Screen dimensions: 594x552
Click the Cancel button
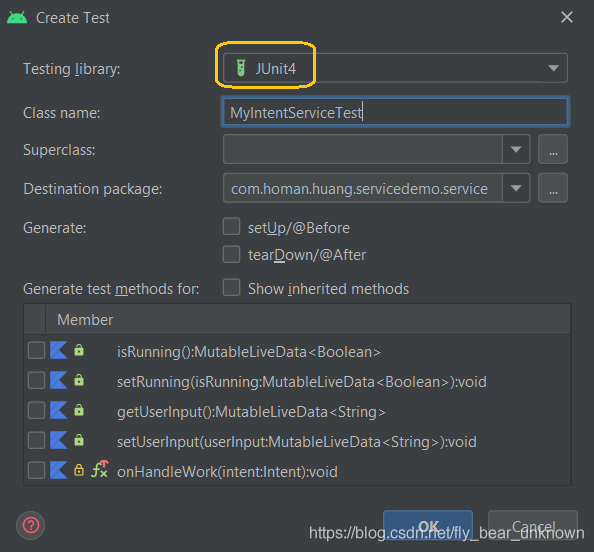click(x=533, y=525)
